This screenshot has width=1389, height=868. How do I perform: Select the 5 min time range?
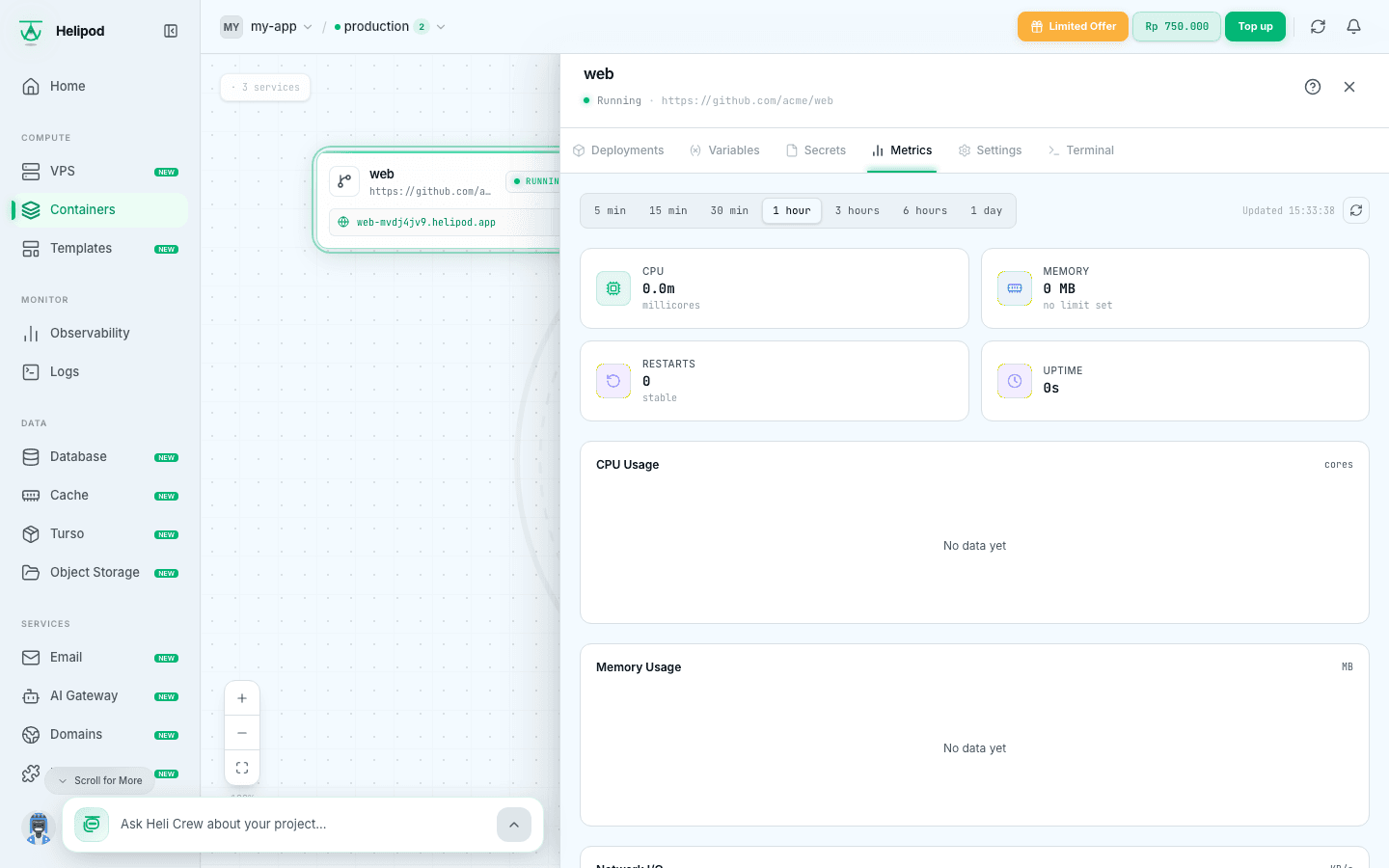tap(610, 211)
